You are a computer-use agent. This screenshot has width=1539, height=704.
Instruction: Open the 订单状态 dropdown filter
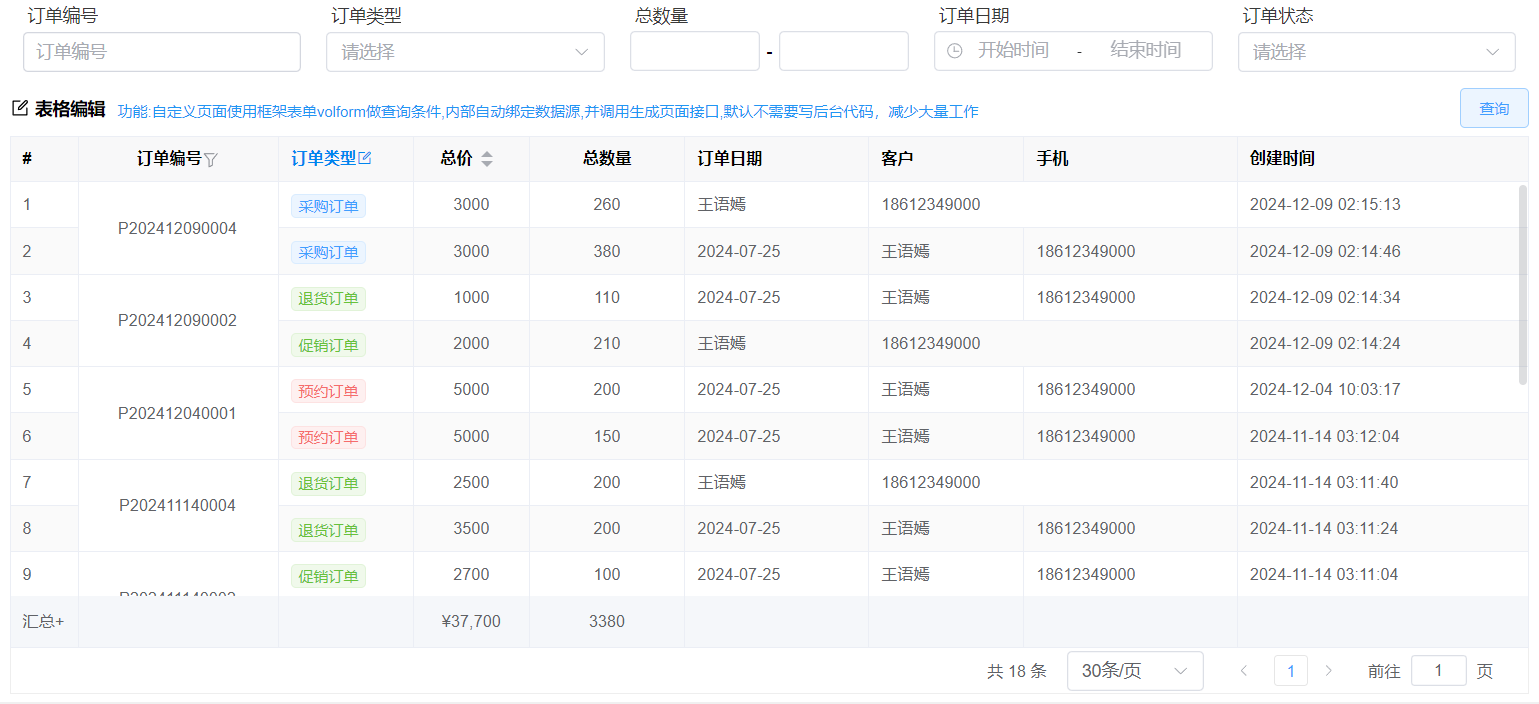pos(1376,52)
